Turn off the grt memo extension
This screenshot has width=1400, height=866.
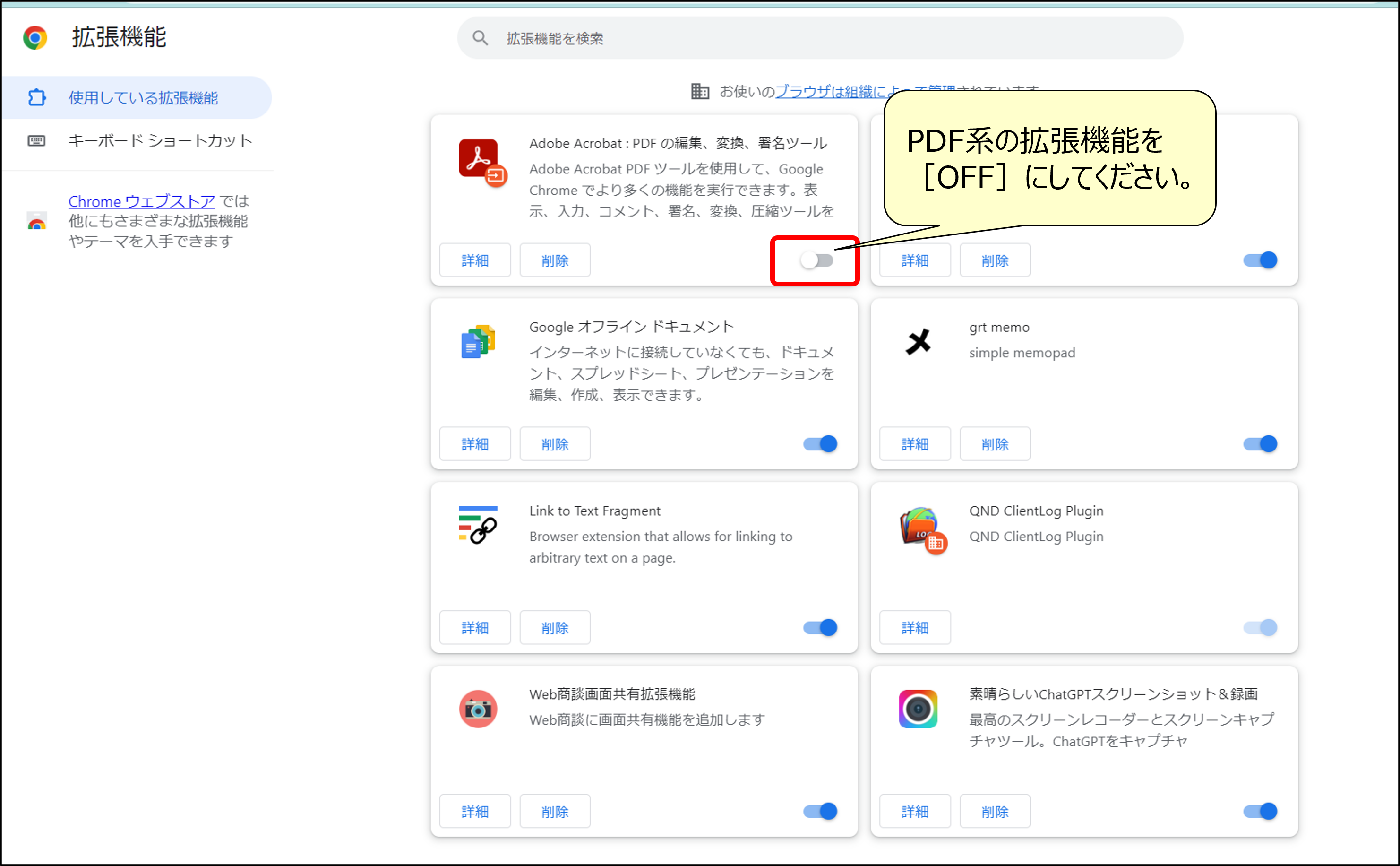click(1260, 443)
